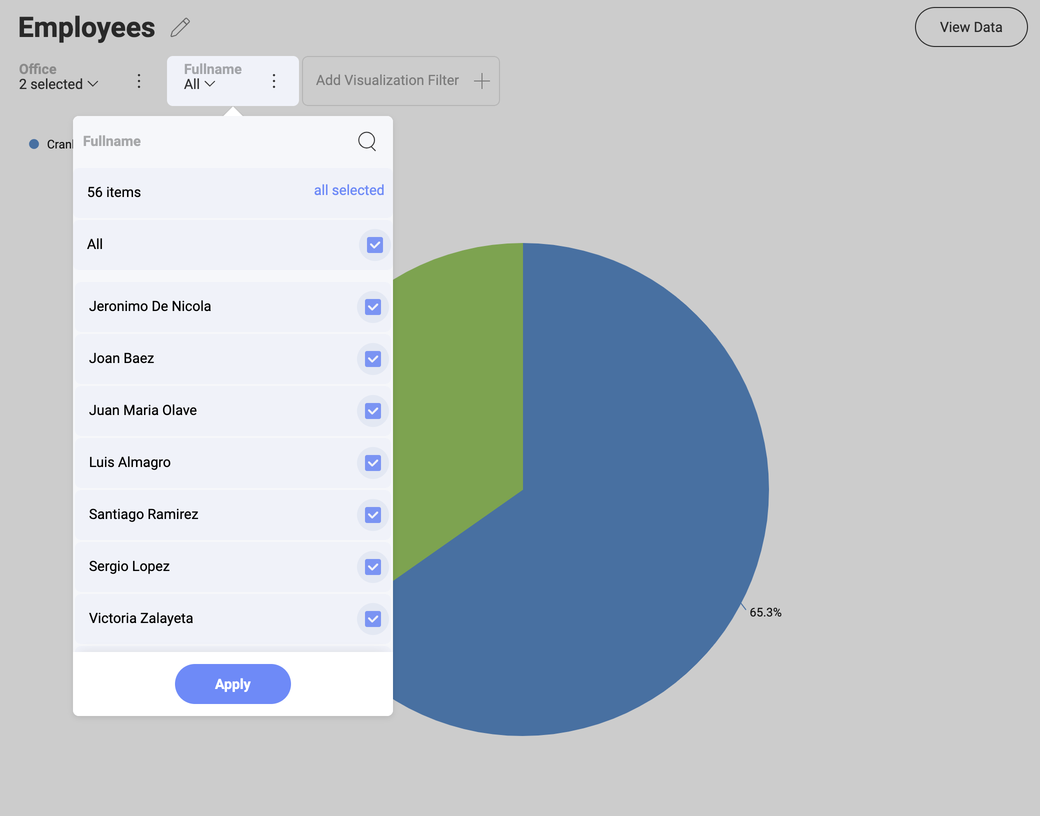The height and width of the screenshot is (816, 1040).
Task: Select the Luis Almagro name text
Action: point(129,462)
